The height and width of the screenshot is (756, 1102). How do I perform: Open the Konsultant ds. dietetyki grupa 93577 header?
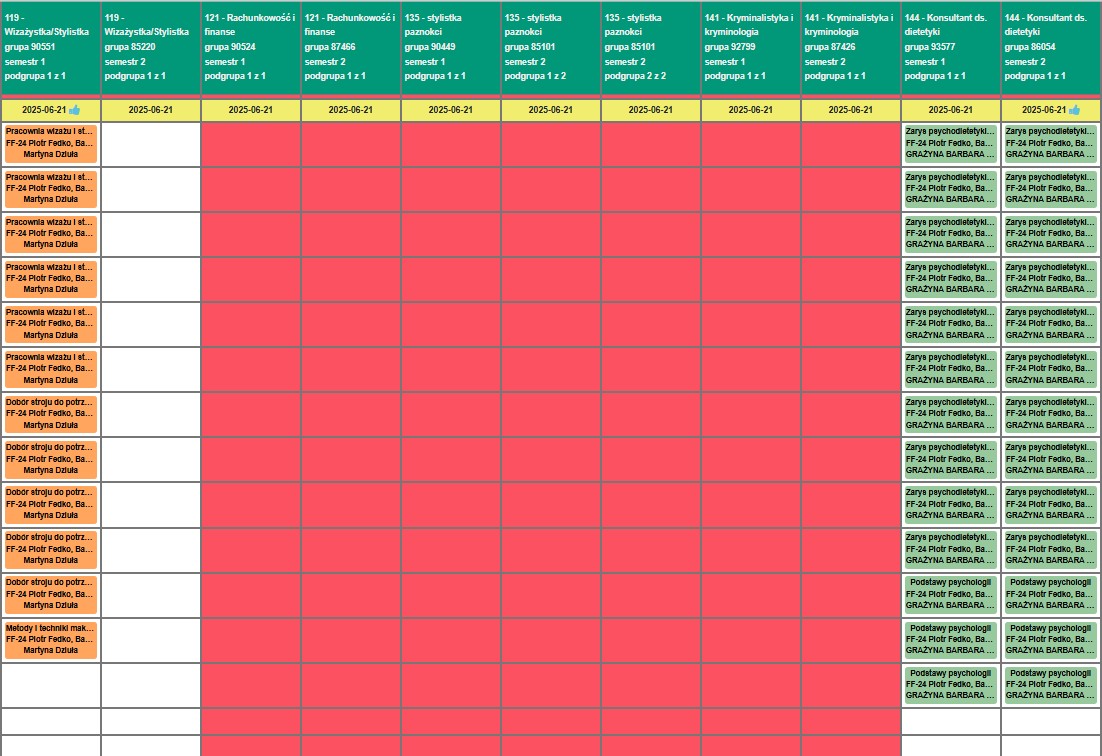coord(950,47)
